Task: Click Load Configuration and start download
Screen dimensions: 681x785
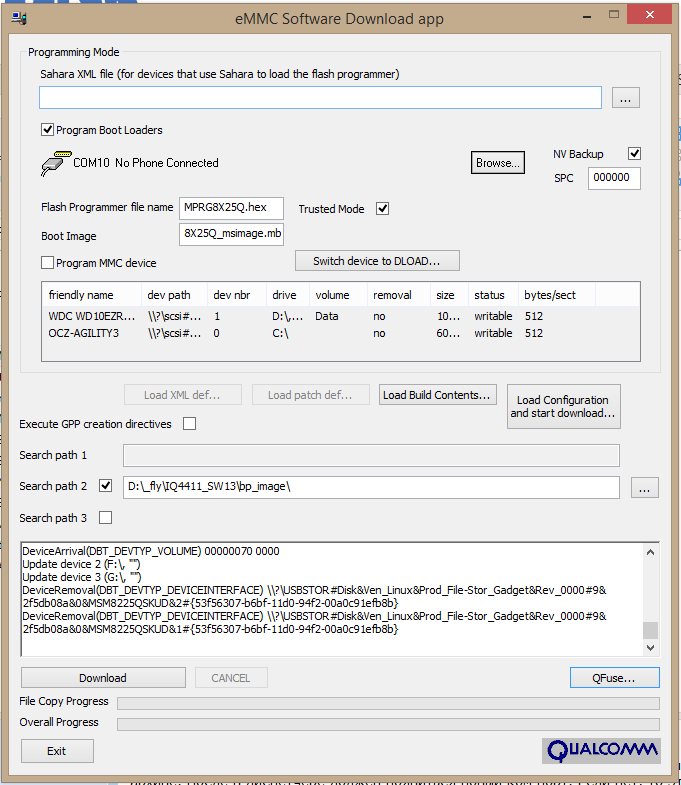Action: (563, 407)
